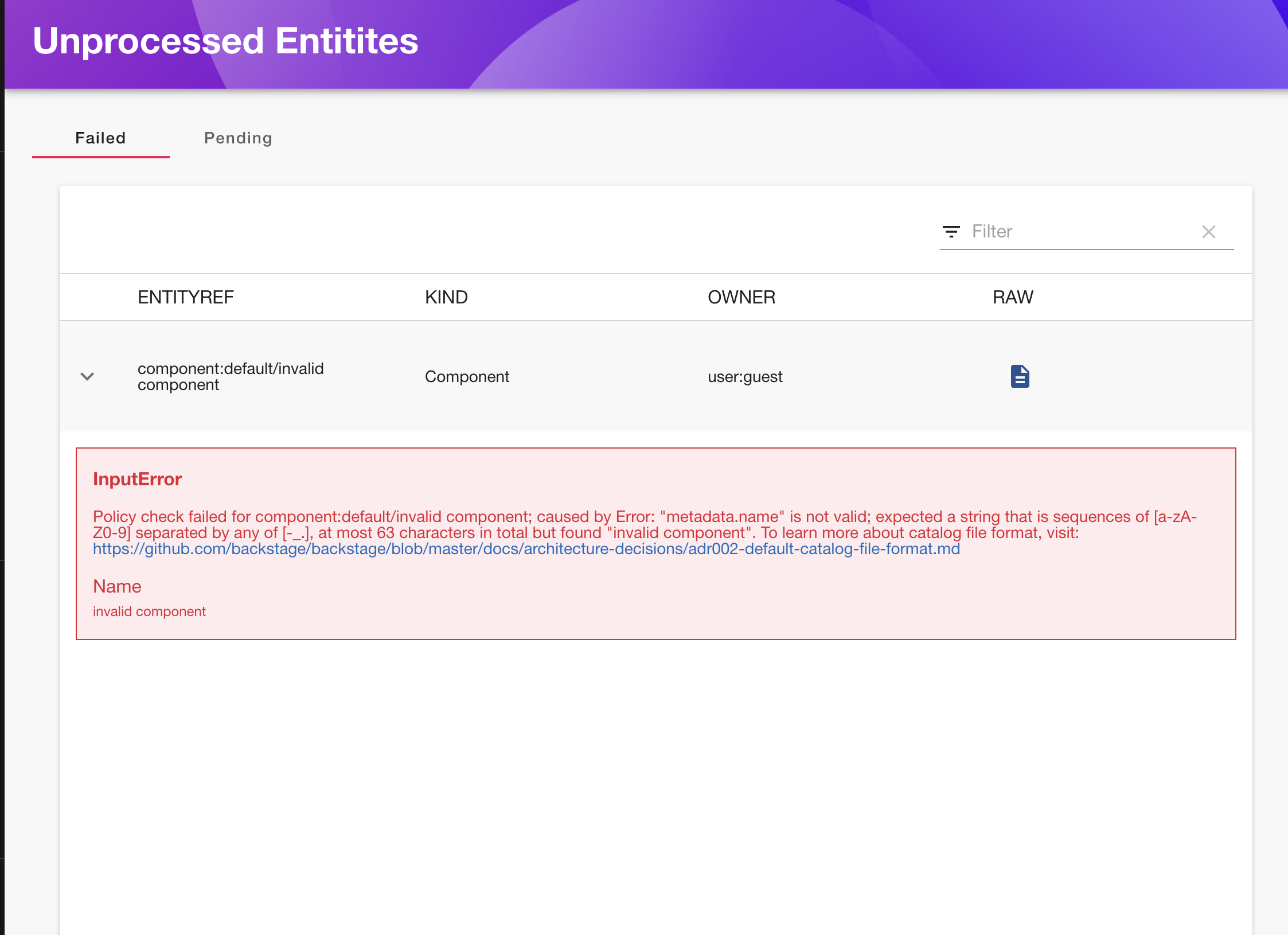Click the Name label in error box
Screen dimensions: 1288x935
[117, 586]
